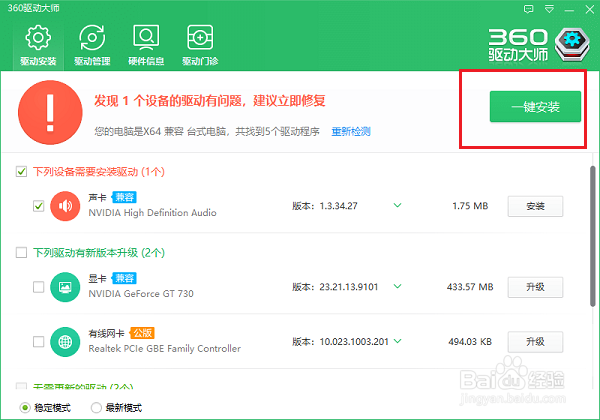Select the 最新模式 radio button
Viewport: 600px width, 420px height.
96,408
